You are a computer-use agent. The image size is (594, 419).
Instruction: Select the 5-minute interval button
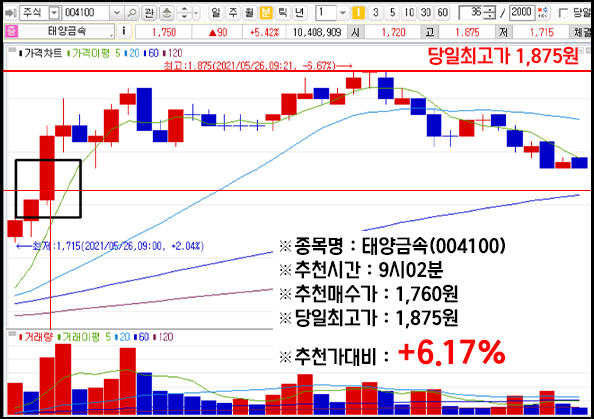coord(392,13)
